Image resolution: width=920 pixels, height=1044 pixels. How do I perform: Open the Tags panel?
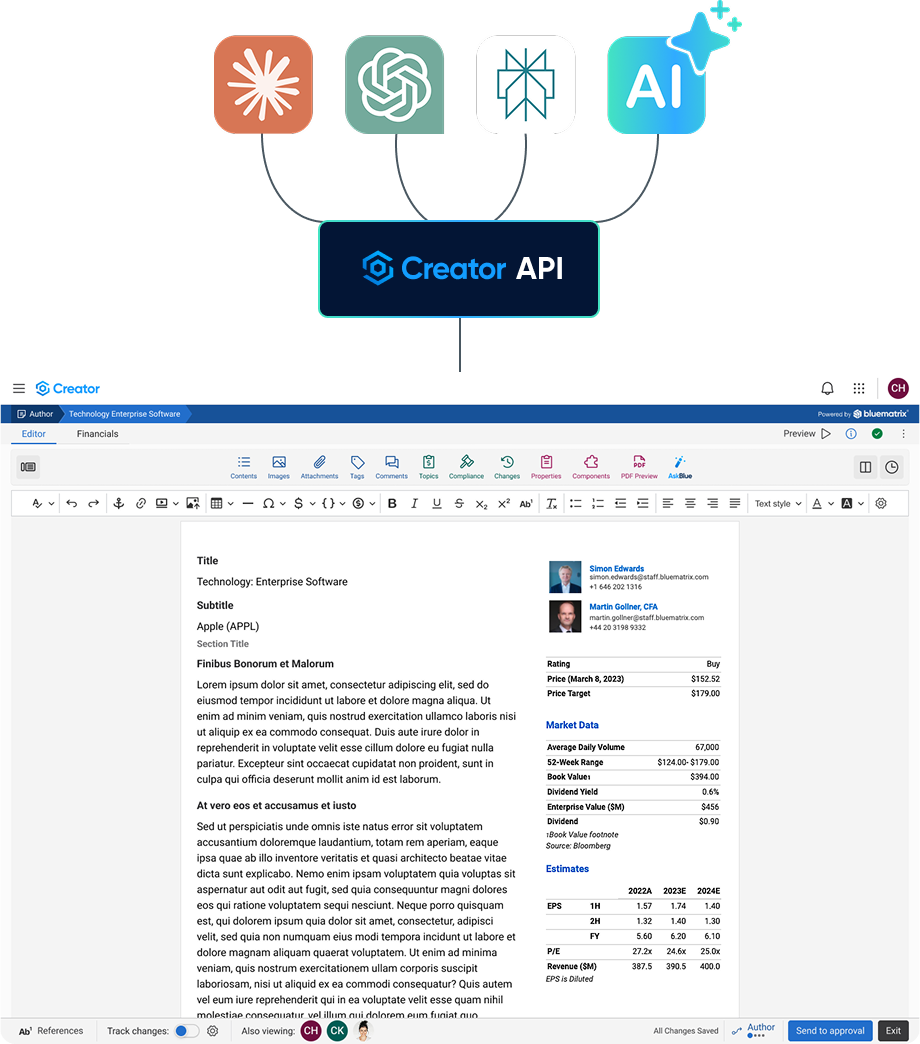point(357,467)
